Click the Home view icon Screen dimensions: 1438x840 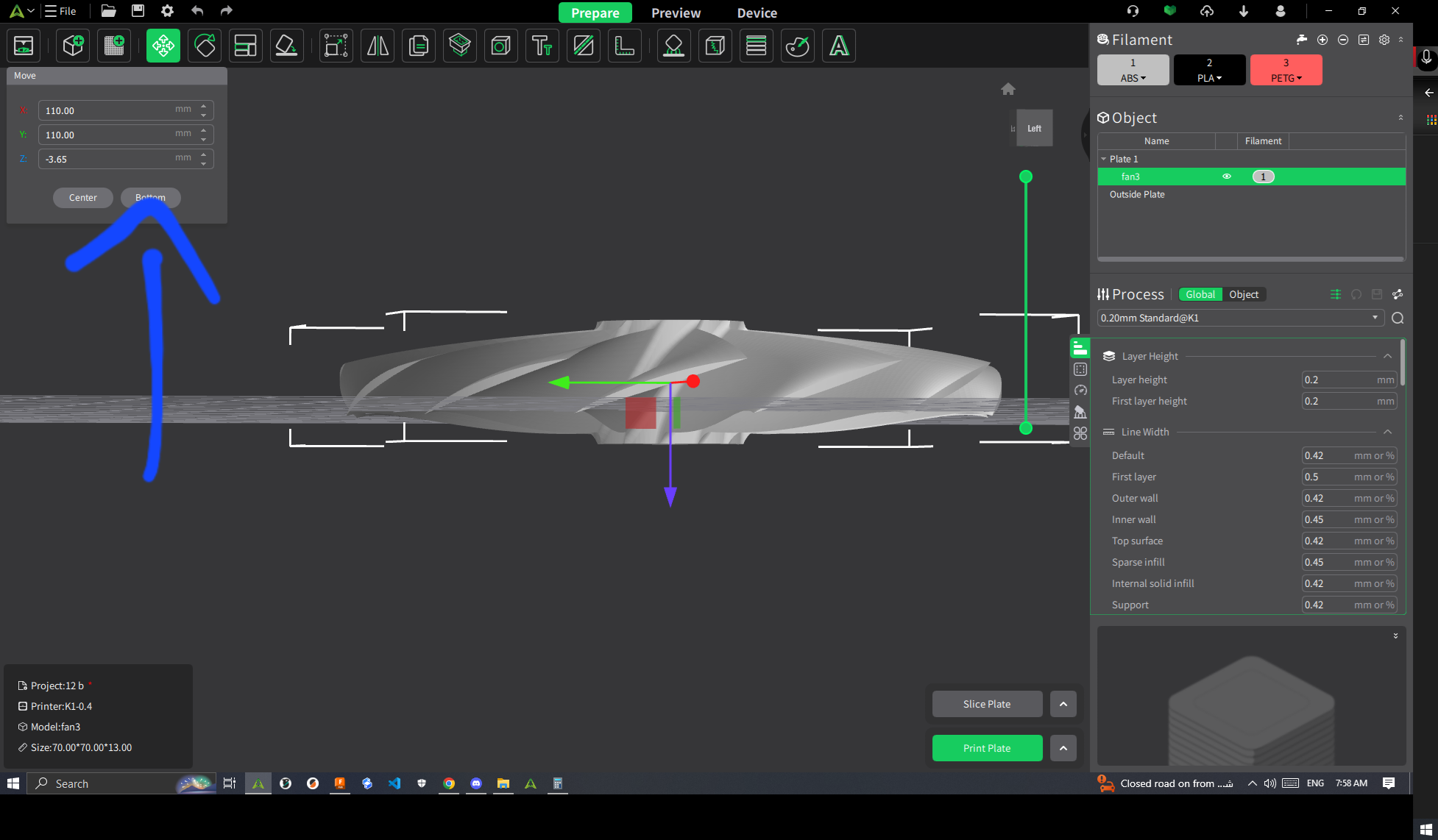pos(1008,89)
